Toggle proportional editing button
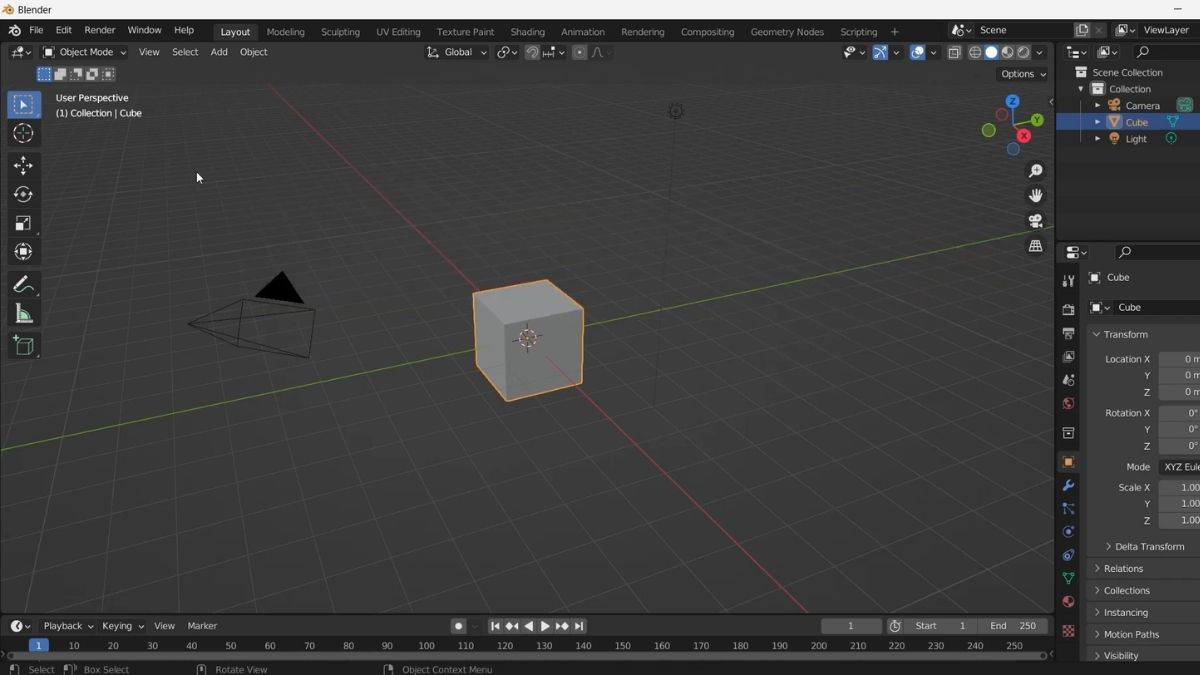This screenshot has height=675, width=1200. [x=579, y=52]
